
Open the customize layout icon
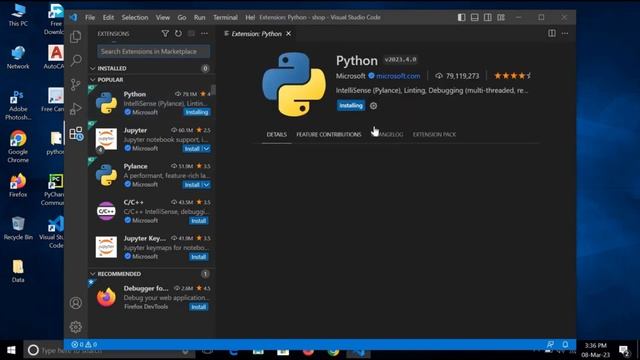point(501,17)
